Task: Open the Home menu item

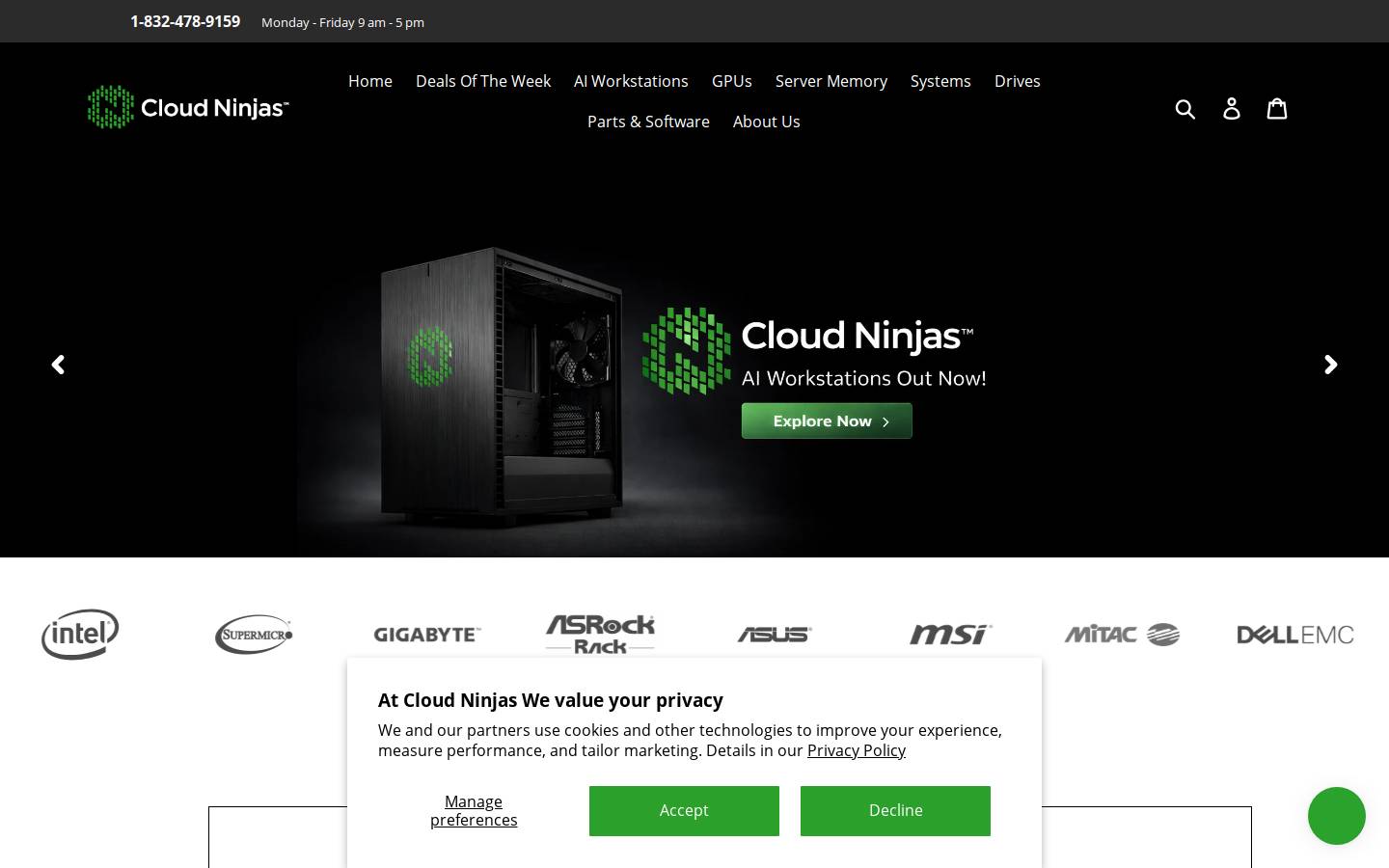Action: [370, 81]
